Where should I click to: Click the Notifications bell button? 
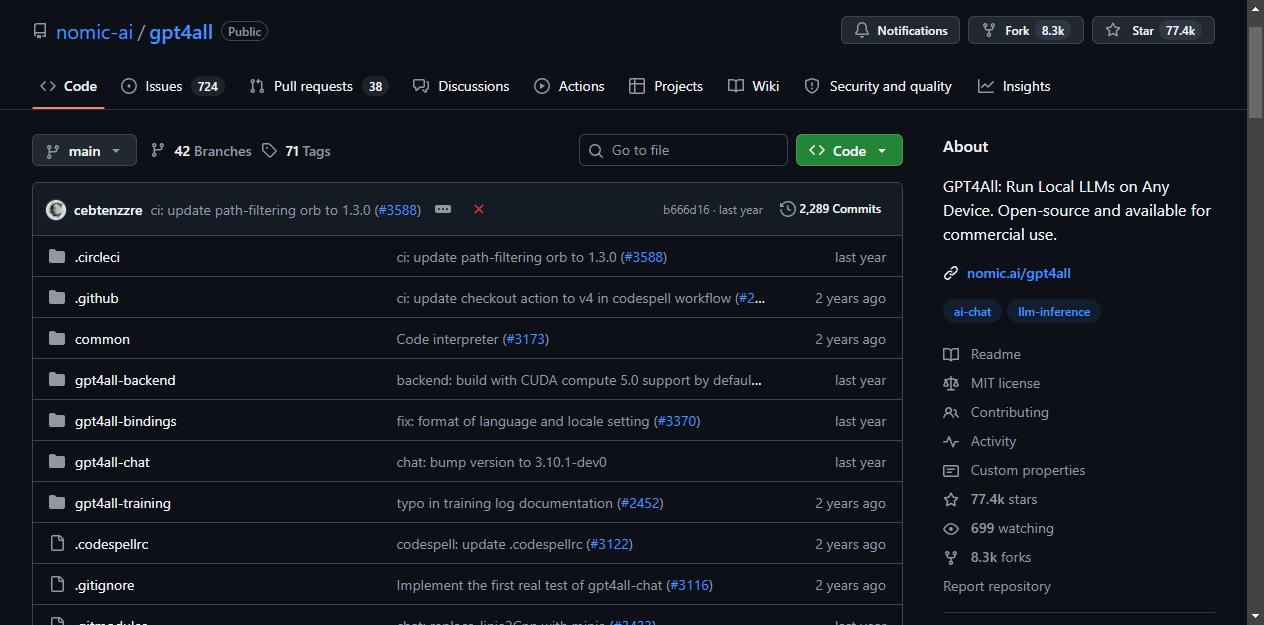pos(900,30)
